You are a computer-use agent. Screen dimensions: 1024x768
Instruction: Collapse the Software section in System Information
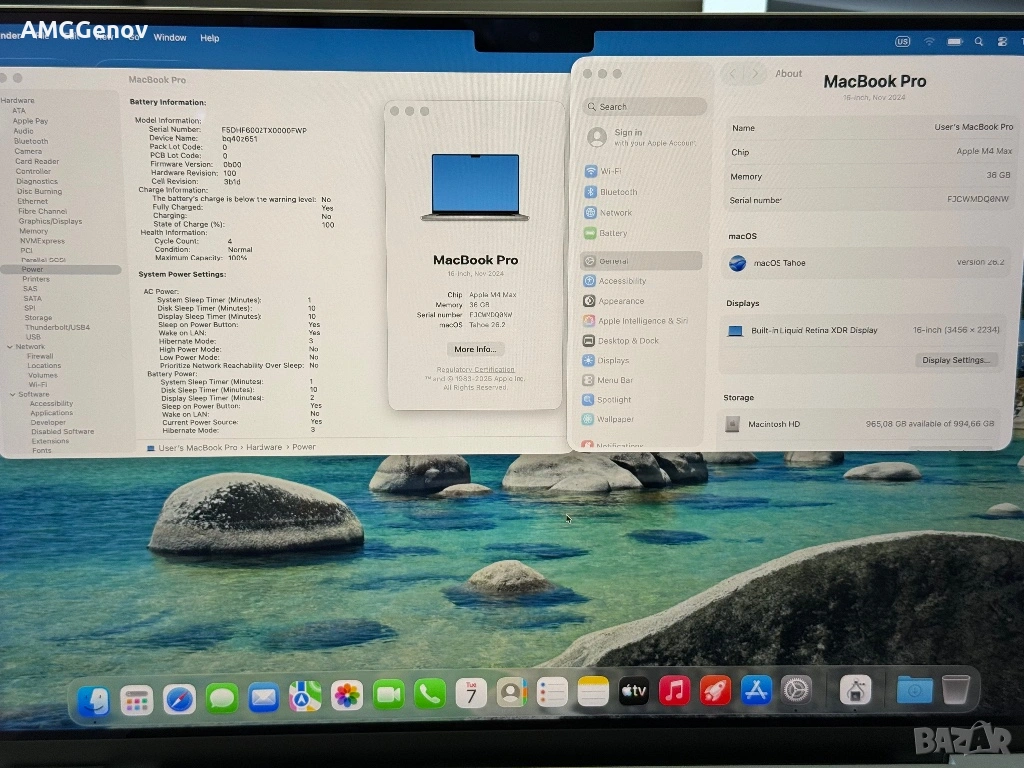pyautogui.click(x=12, y=395)
